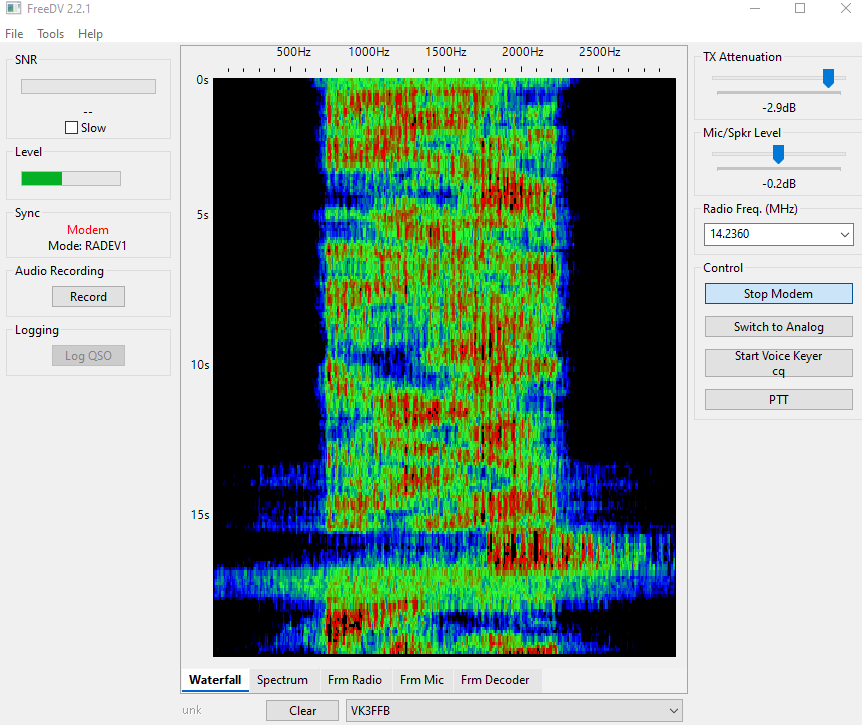
Task: Show the Frm Mic tab
Action: [422, 680]
